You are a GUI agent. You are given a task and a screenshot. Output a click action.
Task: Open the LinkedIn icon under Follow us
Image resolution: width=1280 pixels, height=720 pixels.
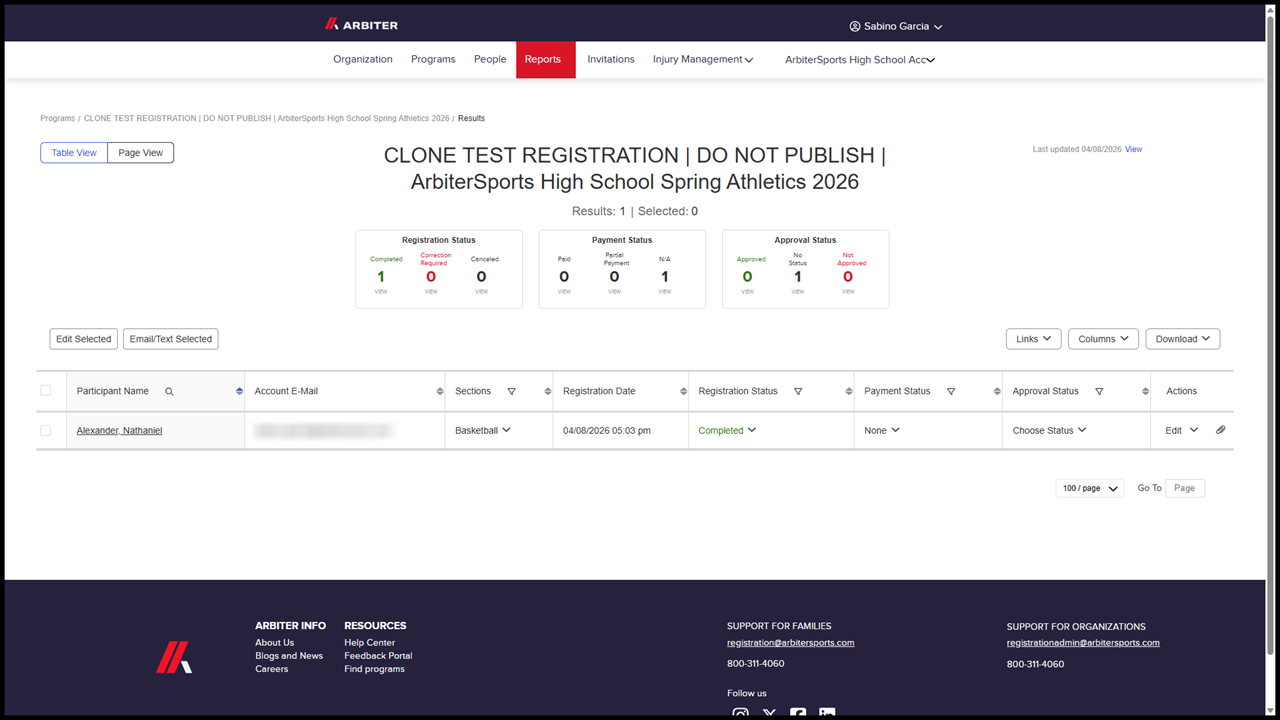[827, 714]
